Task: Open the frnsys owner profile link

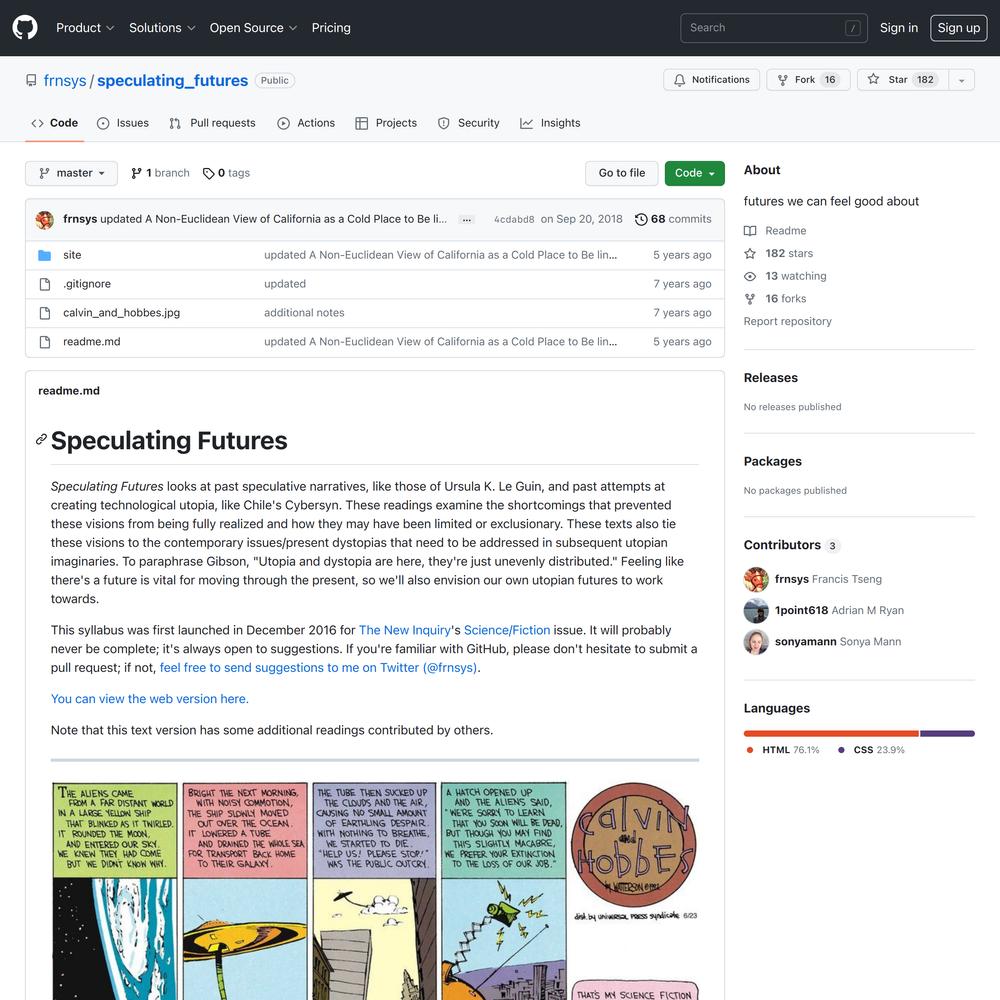Action: coord(64,80)
